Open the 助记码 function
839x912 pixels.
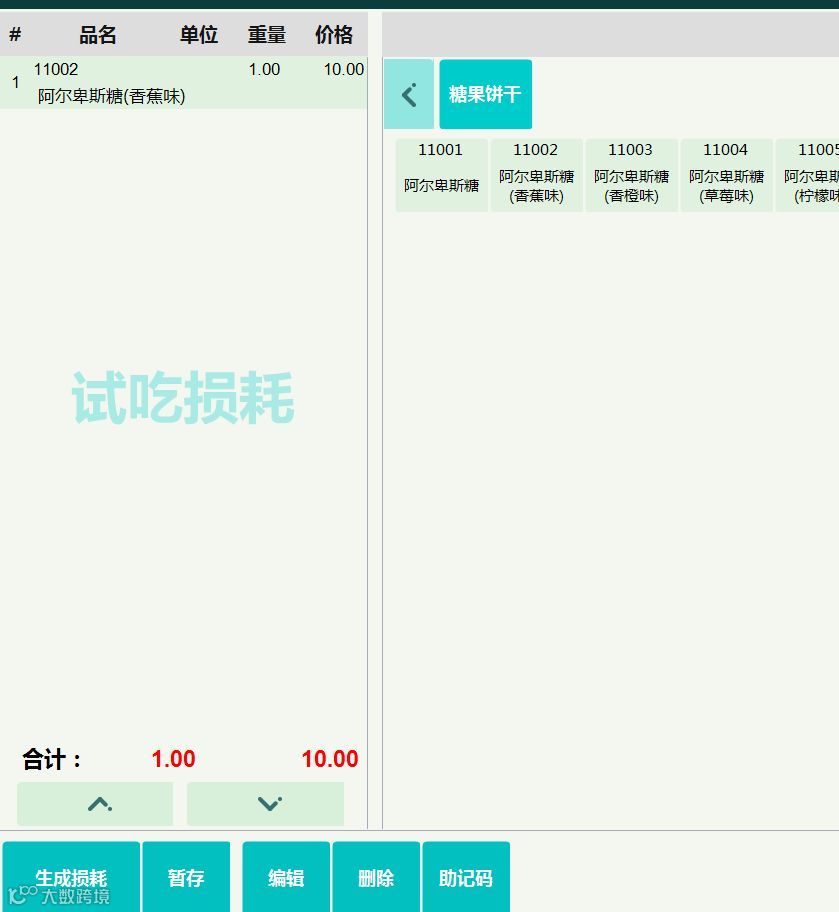pos(466,877)
